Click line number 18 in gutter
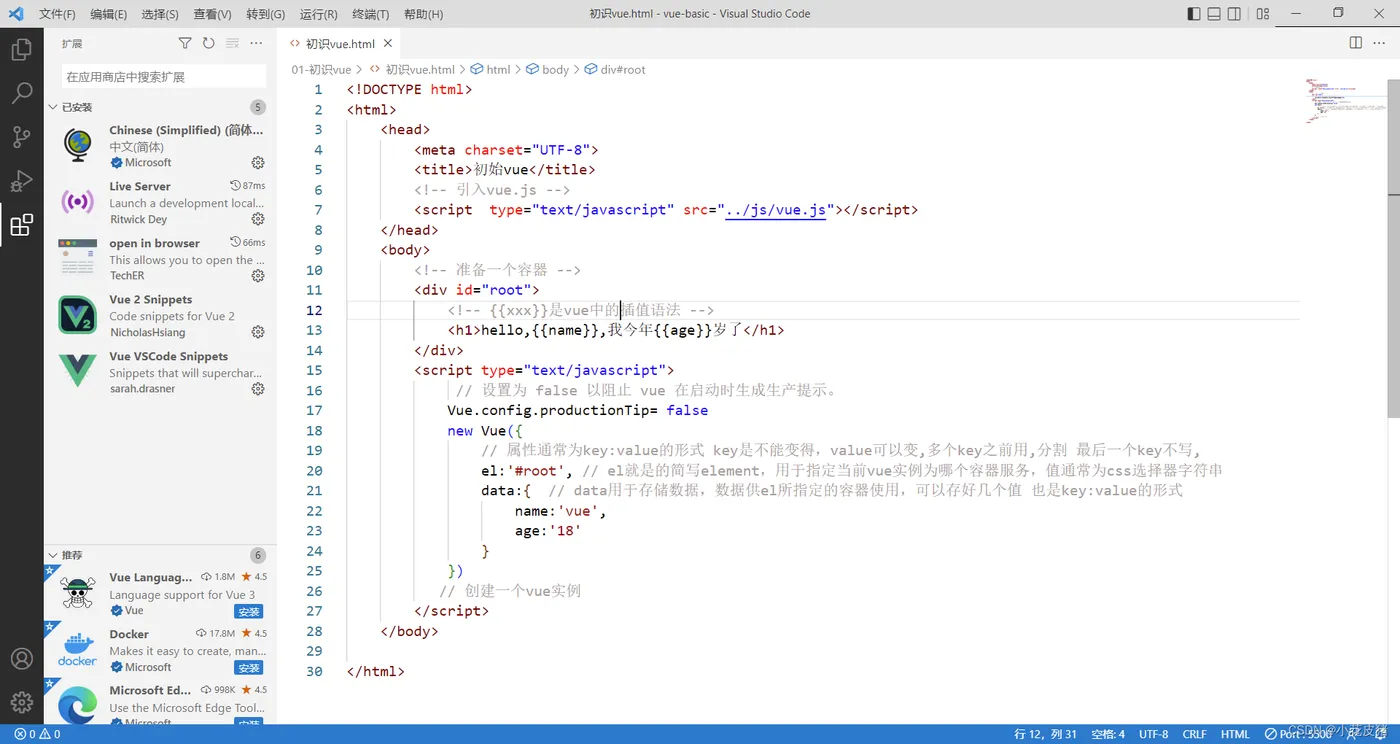The width and height of the screenshot is (1400, 744). click(314, 431)
